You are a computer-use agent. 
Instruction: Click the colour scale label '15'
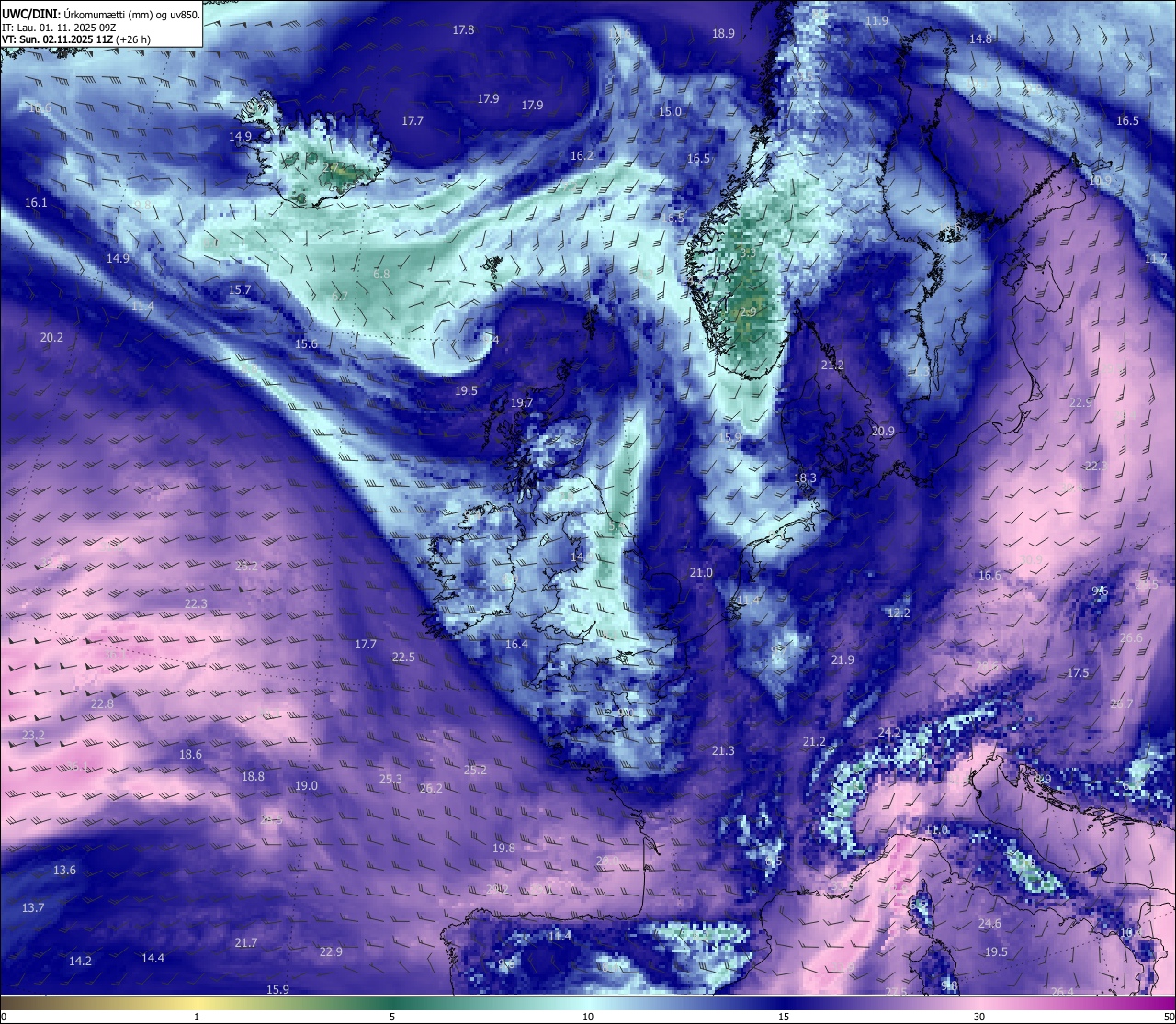tap(784, 1017)
